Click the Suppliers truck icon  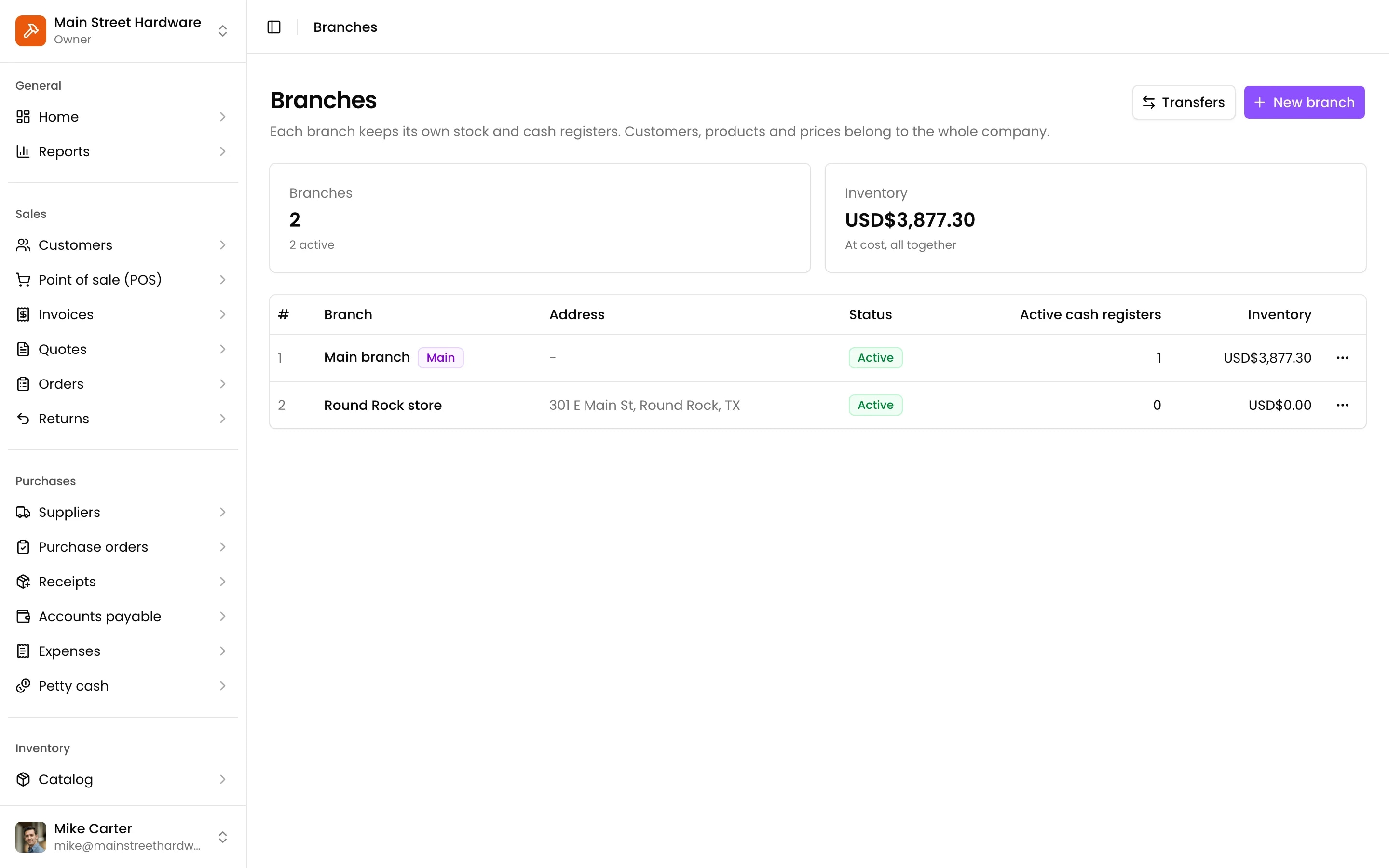[23, 512]
